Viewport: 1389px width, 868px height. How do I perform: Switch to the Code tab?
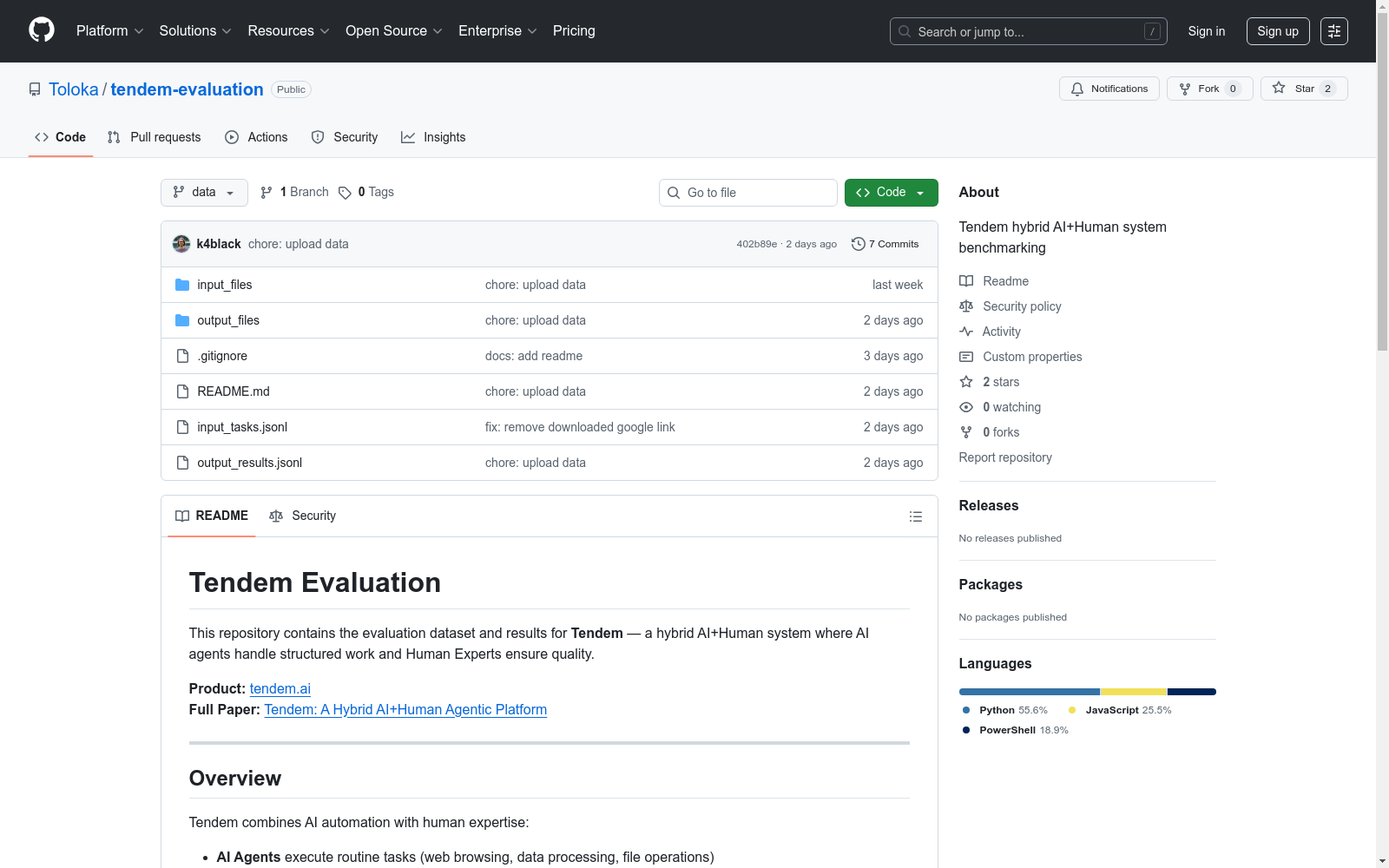(x=61, y=137)
